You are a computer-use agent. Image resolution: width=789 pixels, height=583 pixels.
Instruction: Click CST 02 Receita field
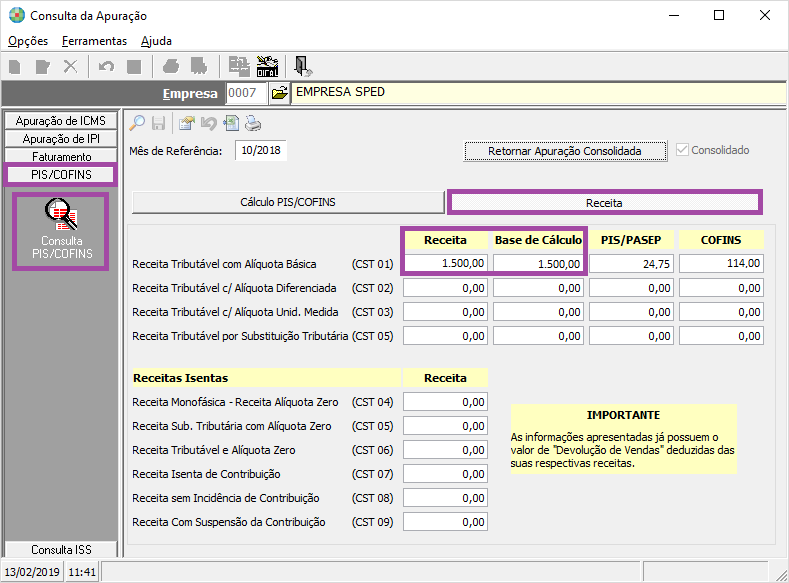pyautogui.click(x=445, y=288)
